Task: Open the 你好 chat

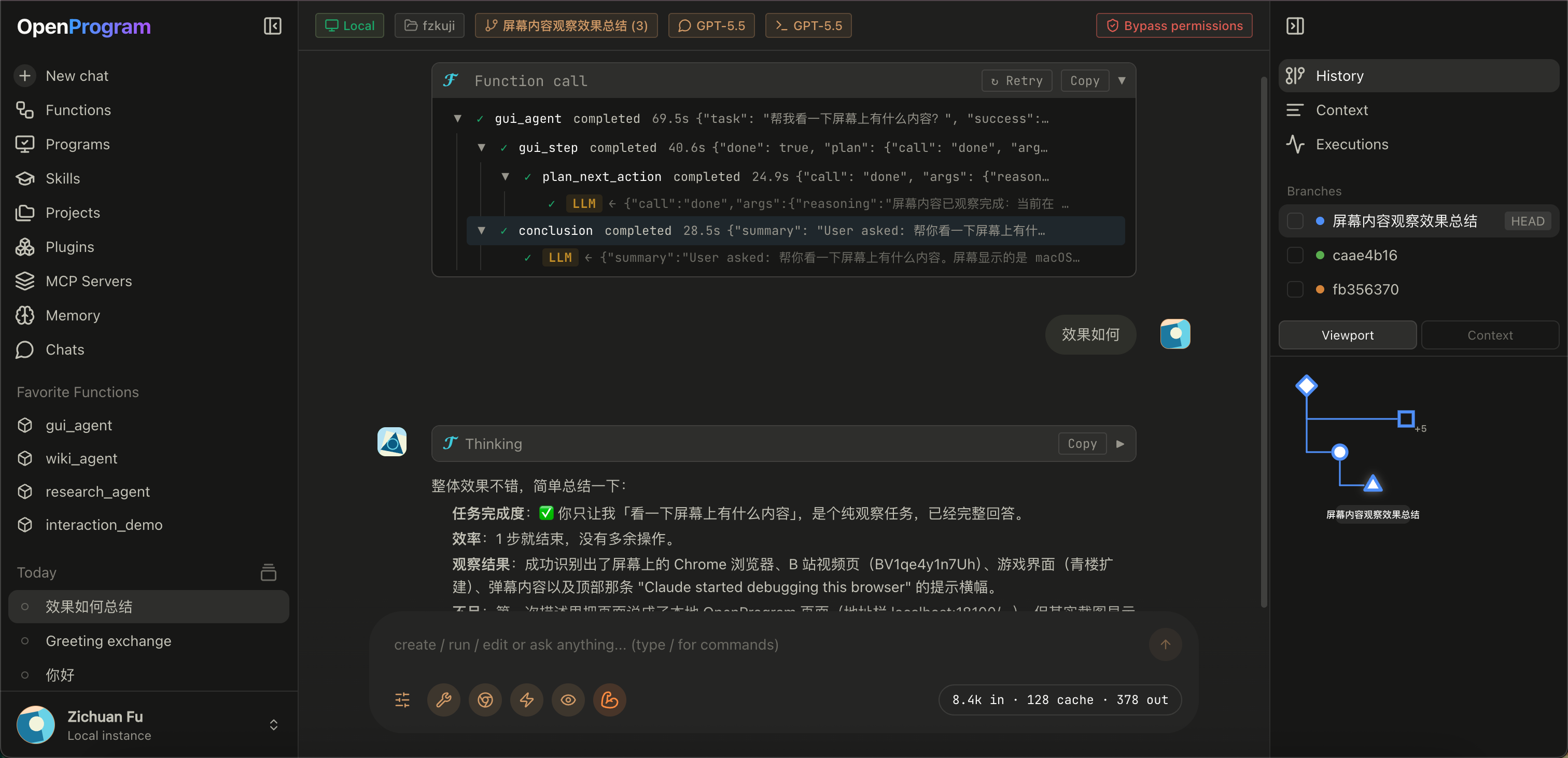Action: pyautogui.click(x=148, y=675)
